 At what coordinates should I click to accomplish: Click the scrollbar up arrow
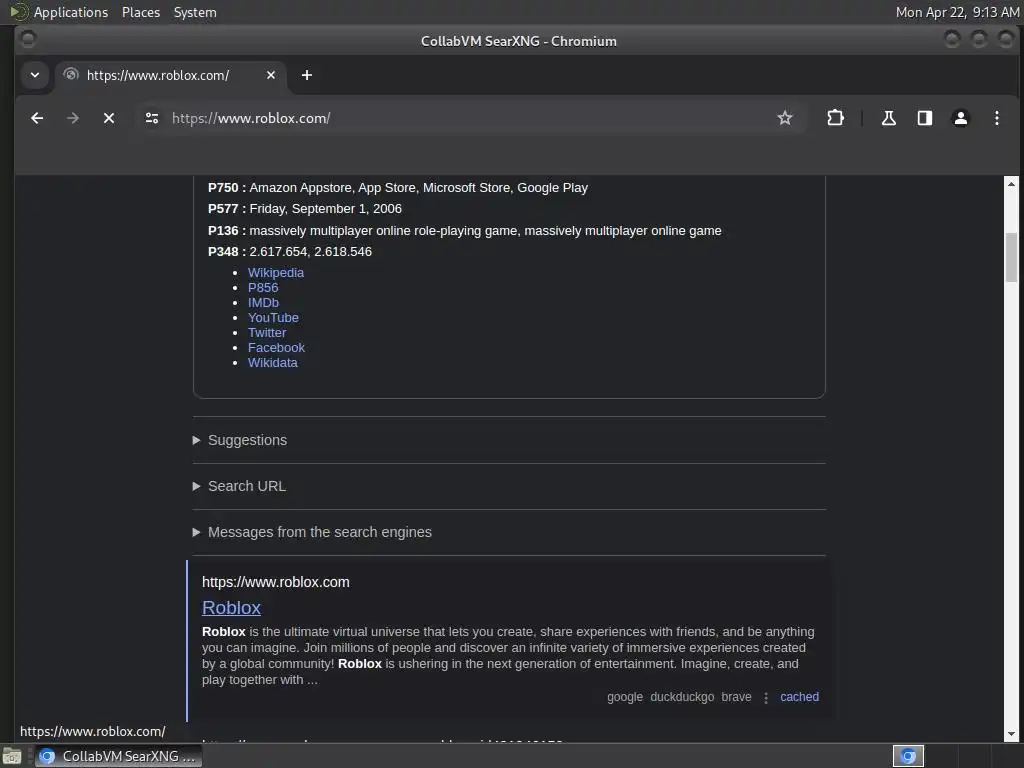[x=1012, y=184]
